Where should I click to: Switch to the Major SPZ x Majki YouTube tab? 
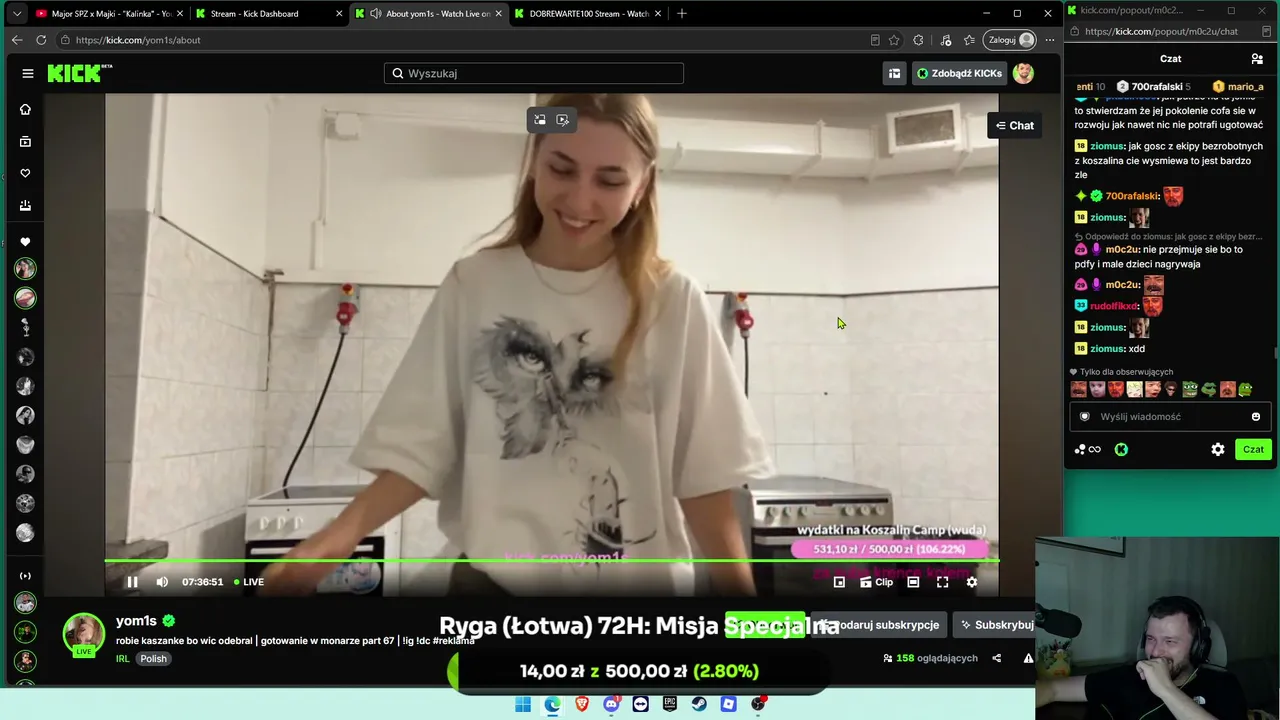coord(108,14)
